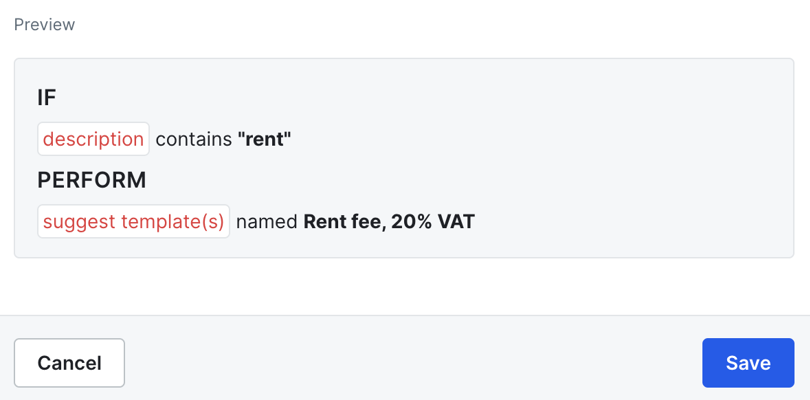Viewport: 810px width, 400px height.
Task: Click the empty space right of PERFORM
Action: pos(450,180)
